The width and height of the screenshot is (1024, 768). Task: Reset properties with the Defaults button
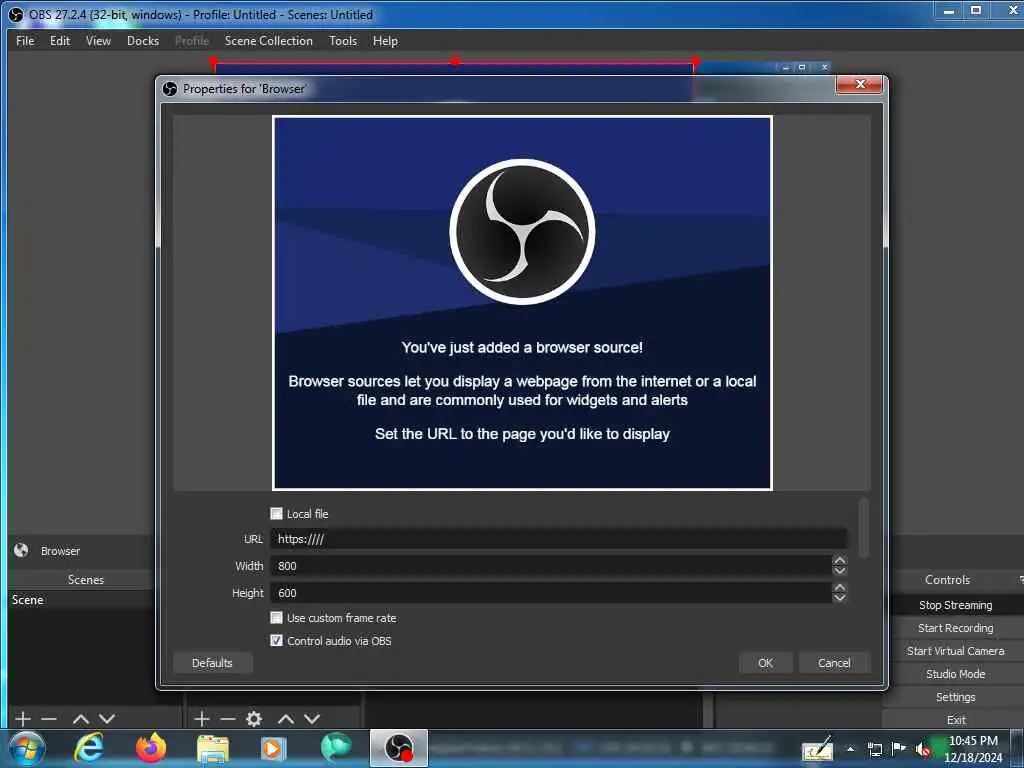[x=212, y=663]
